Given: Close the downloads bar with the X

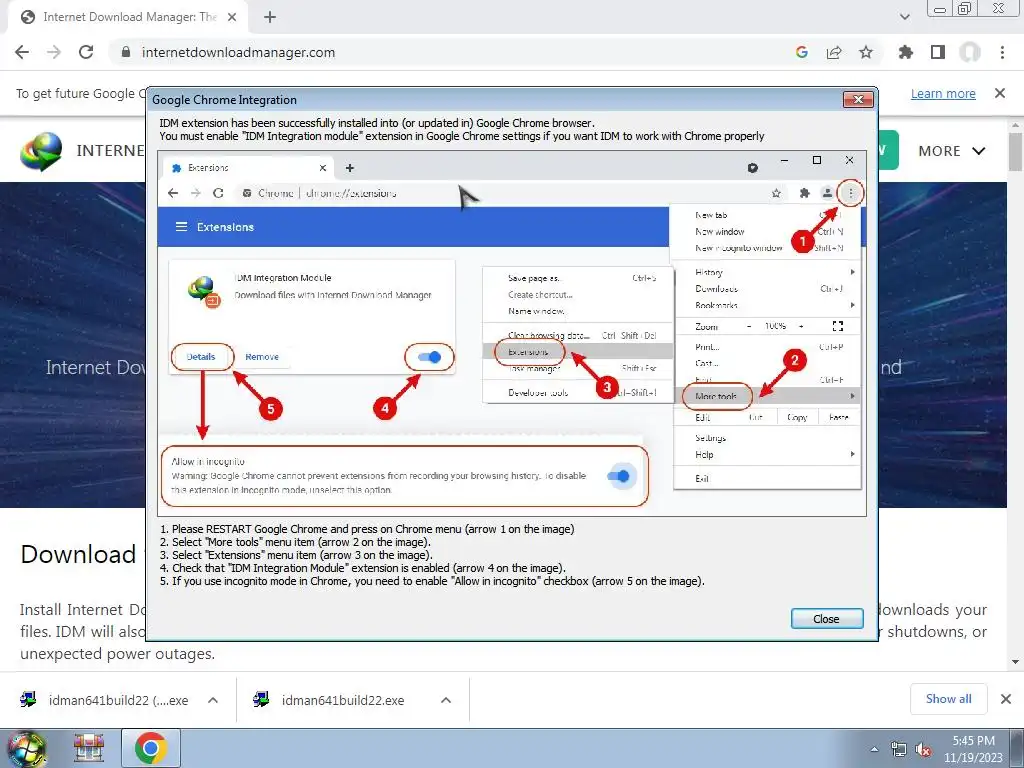Looking at the screenshot, I should (1006, 699).
